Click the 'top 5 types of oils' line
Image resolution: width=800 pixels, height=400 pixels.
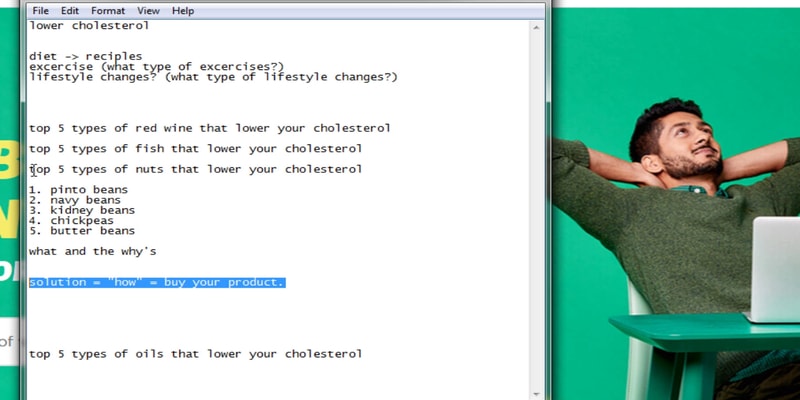click(195, 354)
